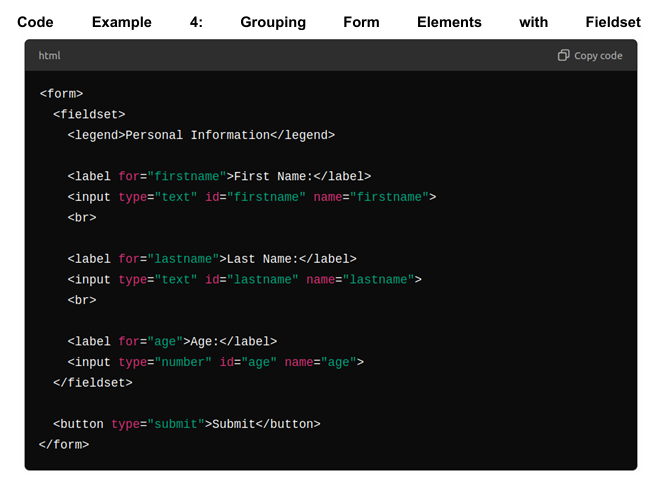The width and height of the screenshot is (663, 494).
Task: Click the heading word 'Fieldset'
Action: coord(613,22)
